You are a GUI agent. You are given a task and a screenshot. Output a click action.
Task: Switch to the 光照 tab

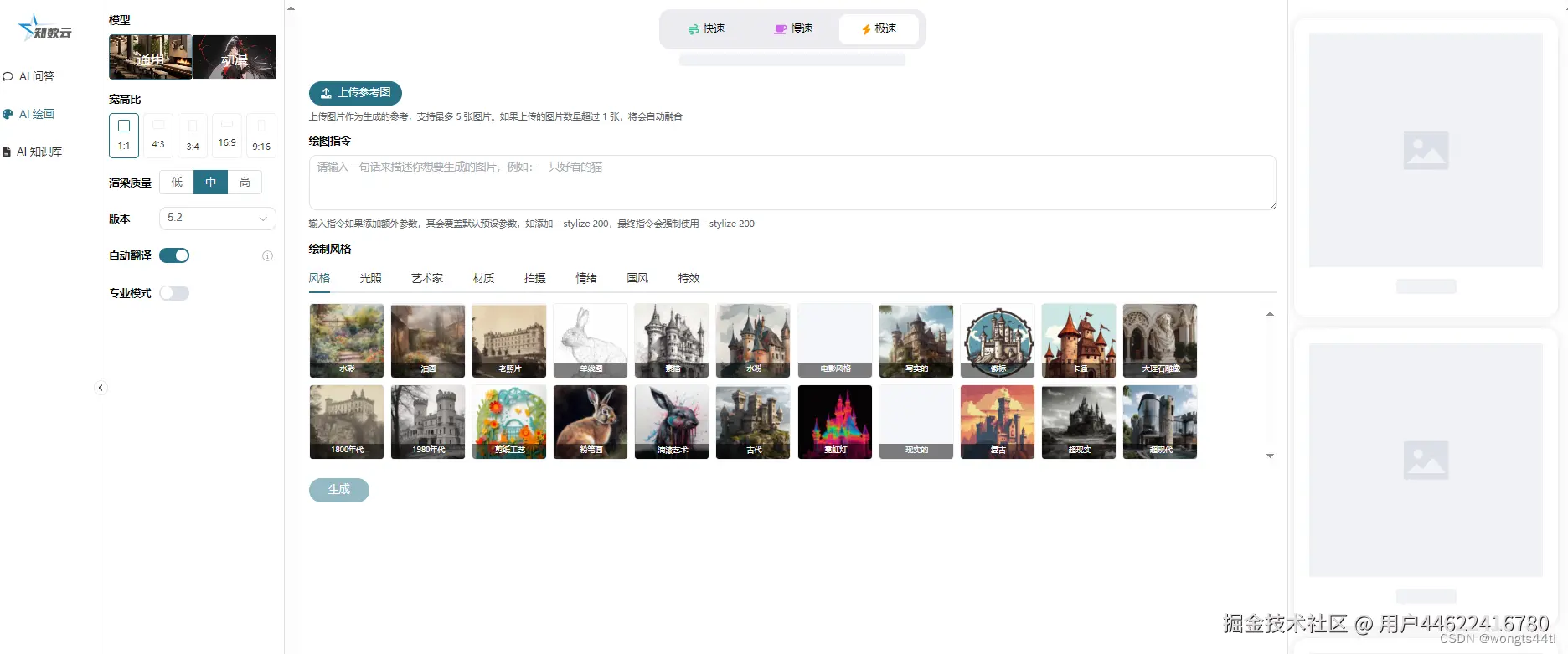click(370, 278)
